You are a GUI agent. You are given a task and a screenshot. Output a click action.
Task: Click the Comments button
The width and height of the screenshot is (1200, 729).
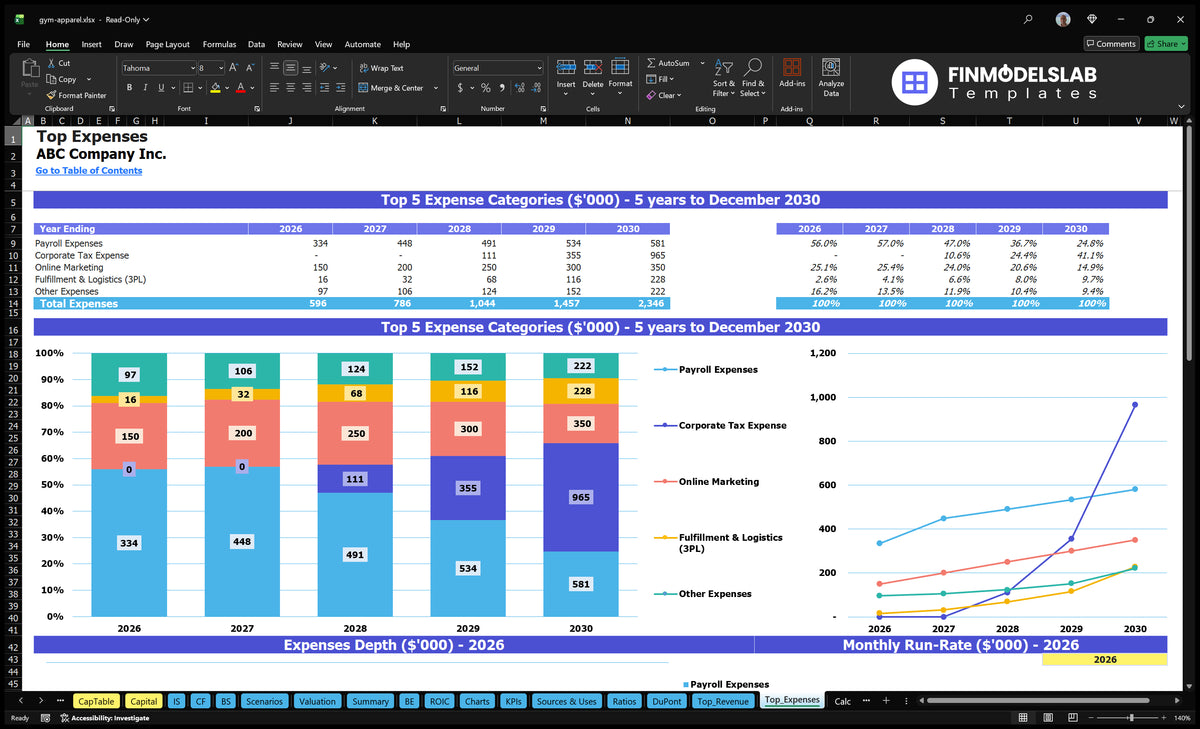pos(1111,44)
